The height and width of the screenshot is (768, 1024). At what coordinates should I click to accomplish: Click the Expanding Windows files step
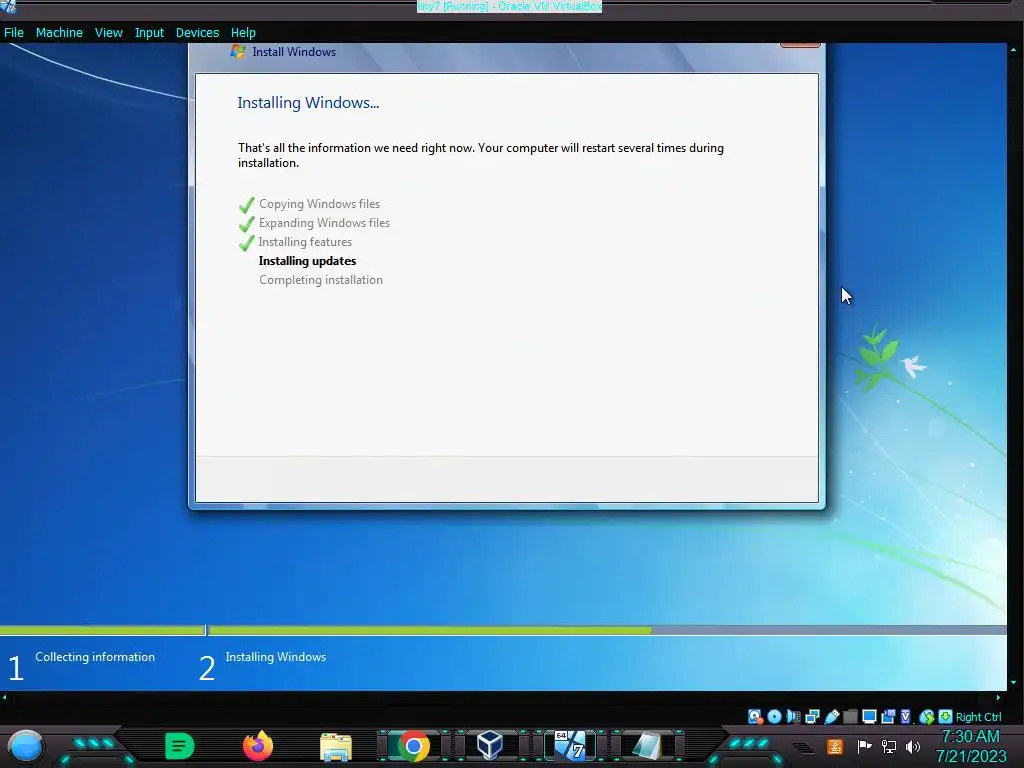pos(324,223)
